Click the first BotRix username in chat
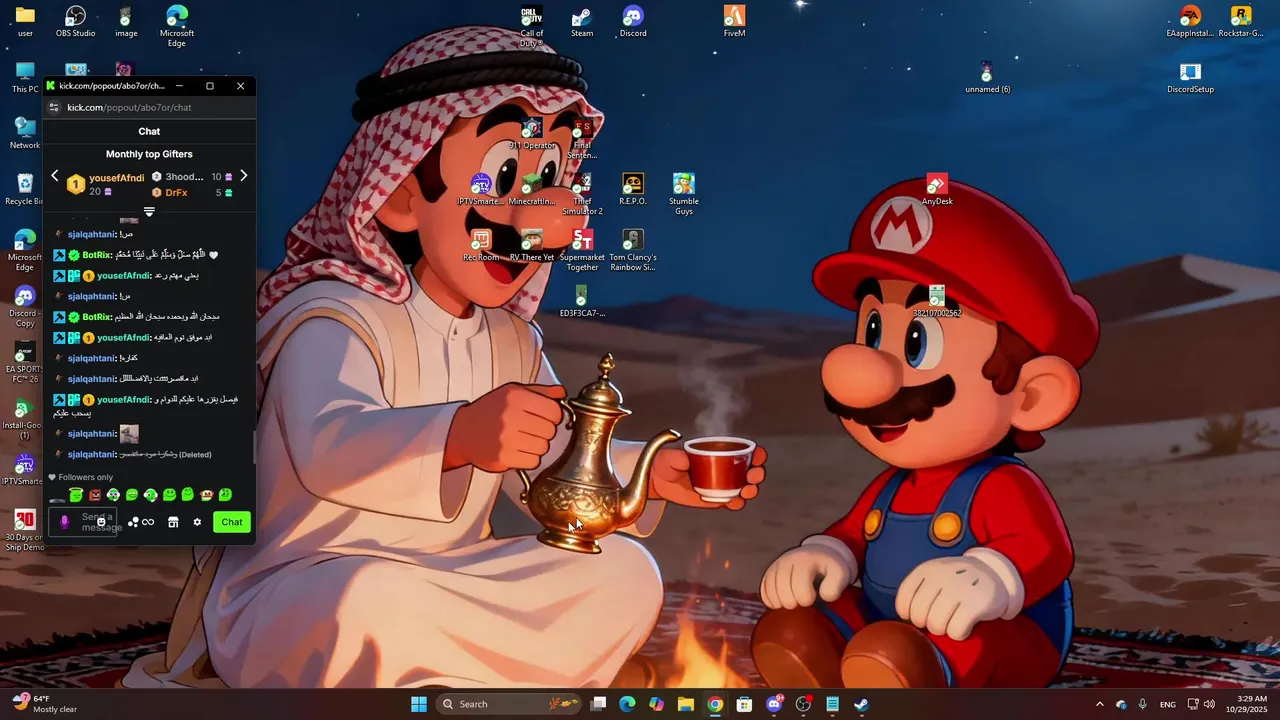1280x720 pixels. tap(96, 255)
